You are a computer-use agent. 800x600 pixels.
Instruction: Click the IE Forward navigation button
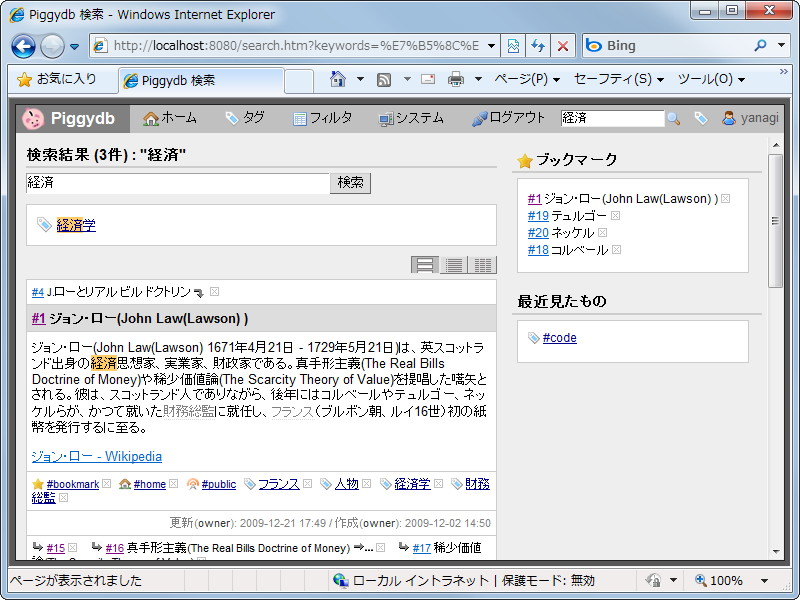[x=52, y=46]
